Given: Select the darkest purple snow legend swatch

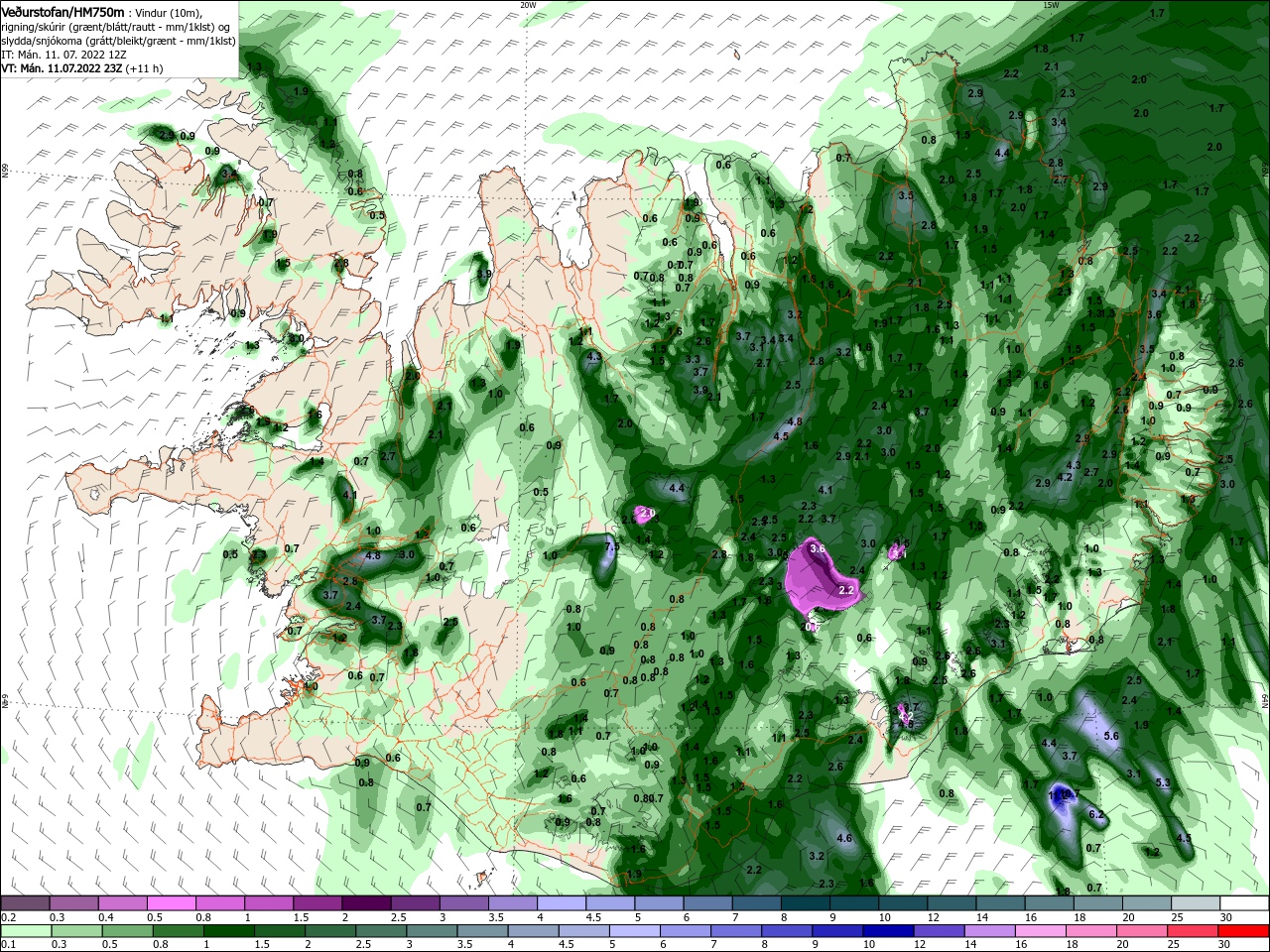Looking at the screenshot, I should pos(366,903).
